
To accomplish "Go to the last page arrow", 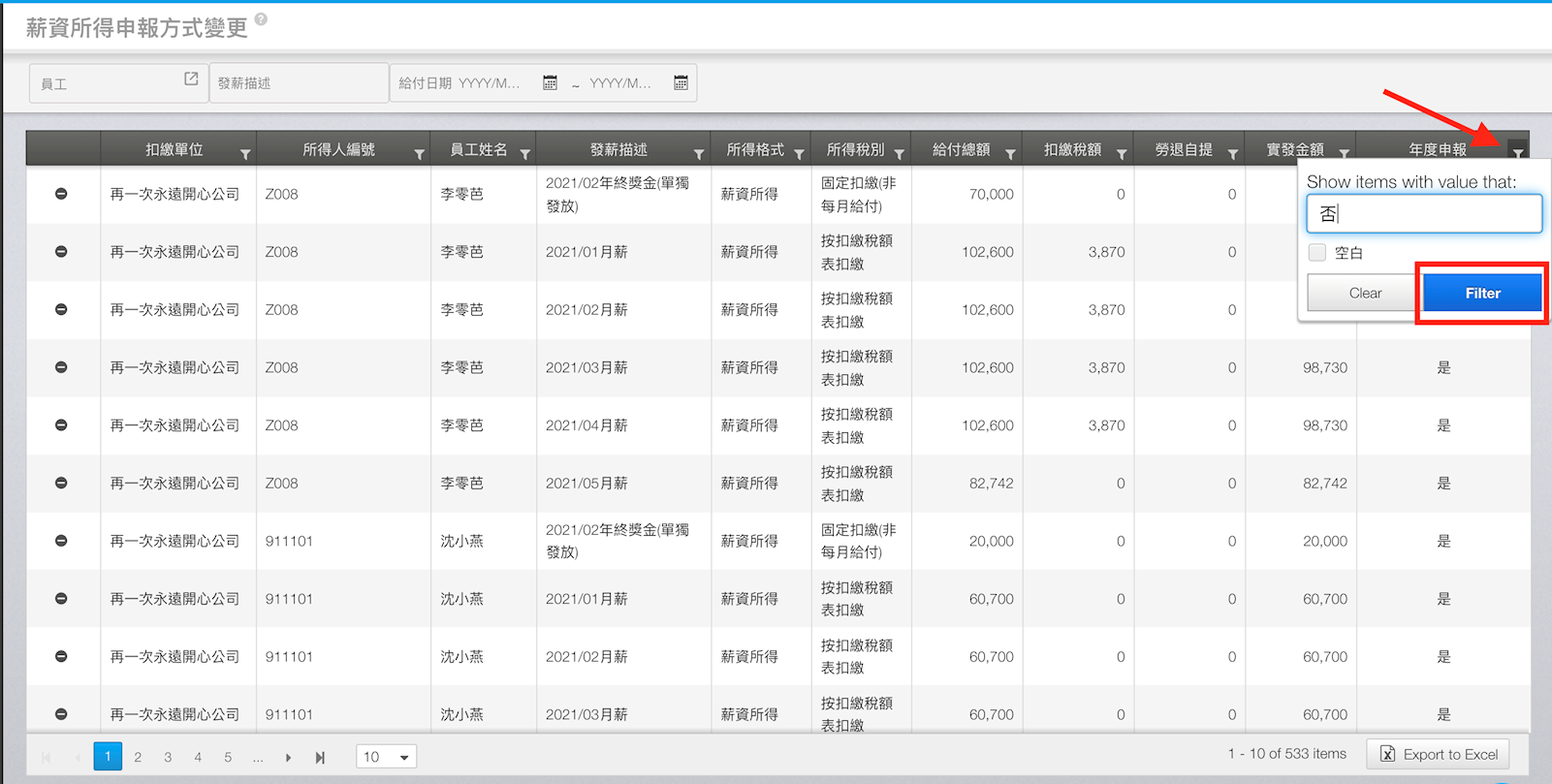I will tap(320, 757).
